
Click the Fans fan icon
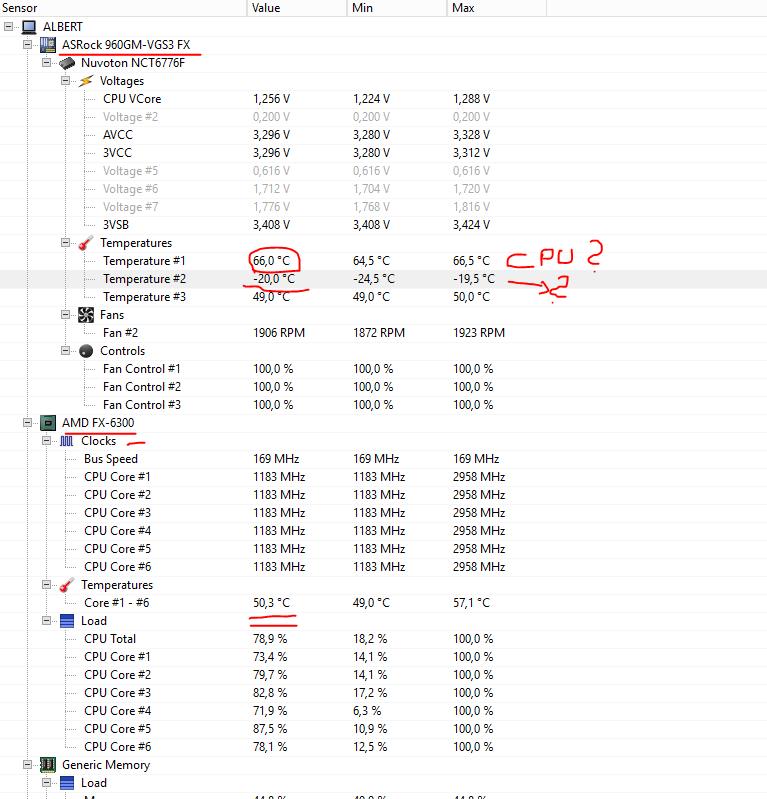click(86, 315)
